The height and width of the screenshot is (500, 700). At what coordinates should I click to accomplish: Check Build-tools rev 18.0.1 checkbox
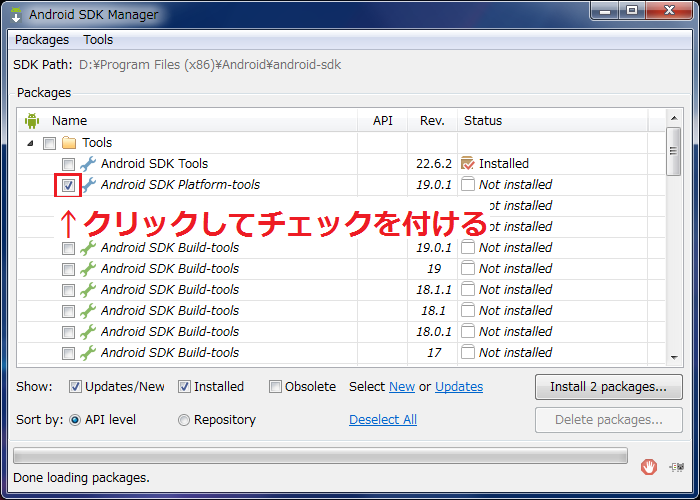click(68, 332)
